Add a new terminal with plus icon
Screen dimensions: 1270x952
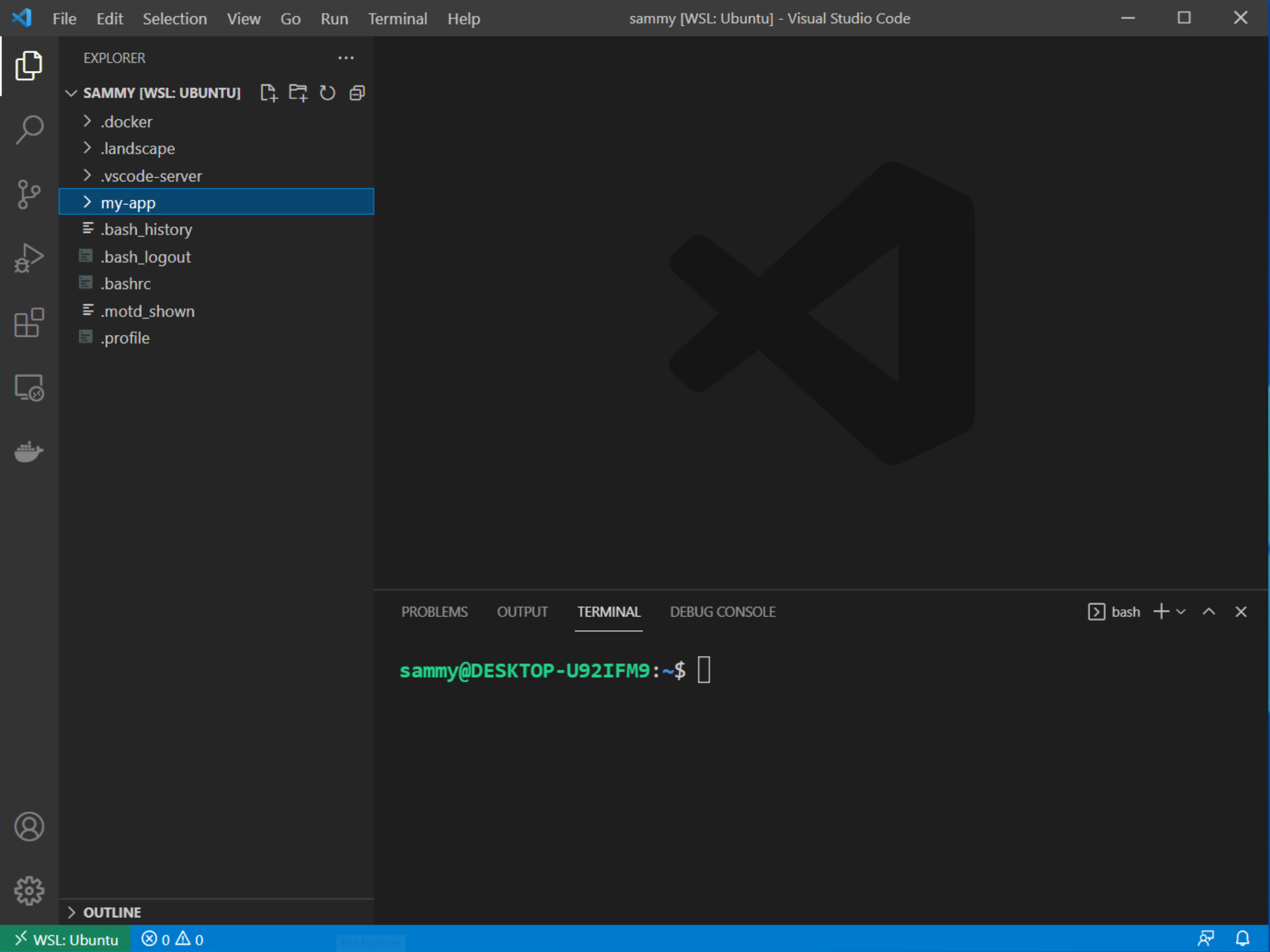pyautogui.click(x=1161, y=611)
